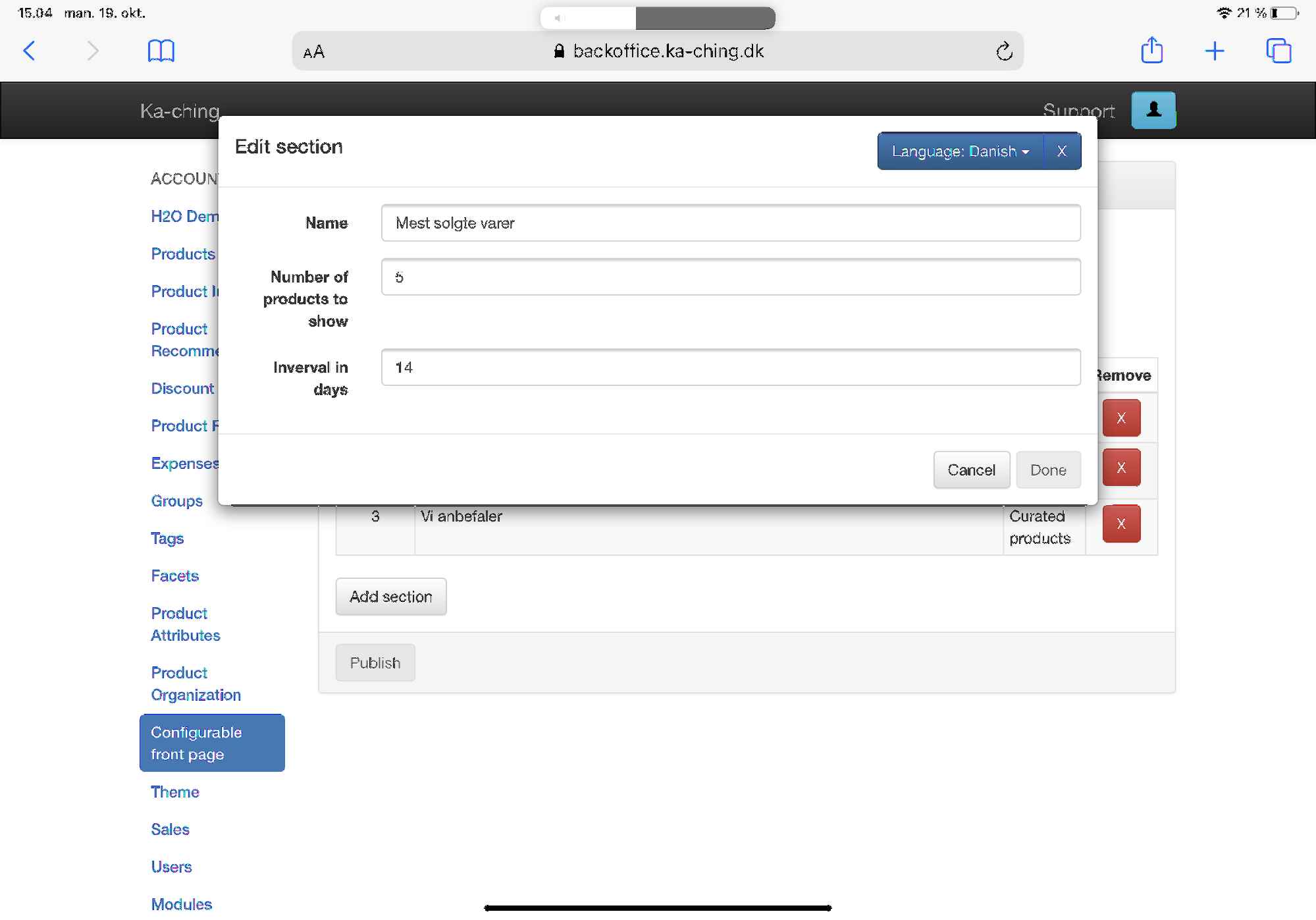Click the Name text field

[x=730, y=223]
